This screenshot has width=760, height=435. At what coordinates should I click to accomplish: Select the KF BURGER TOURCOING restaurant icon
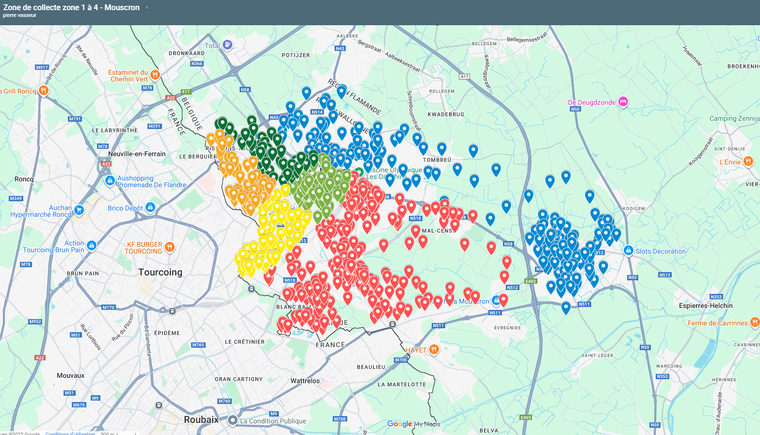[x=169, y=247]
